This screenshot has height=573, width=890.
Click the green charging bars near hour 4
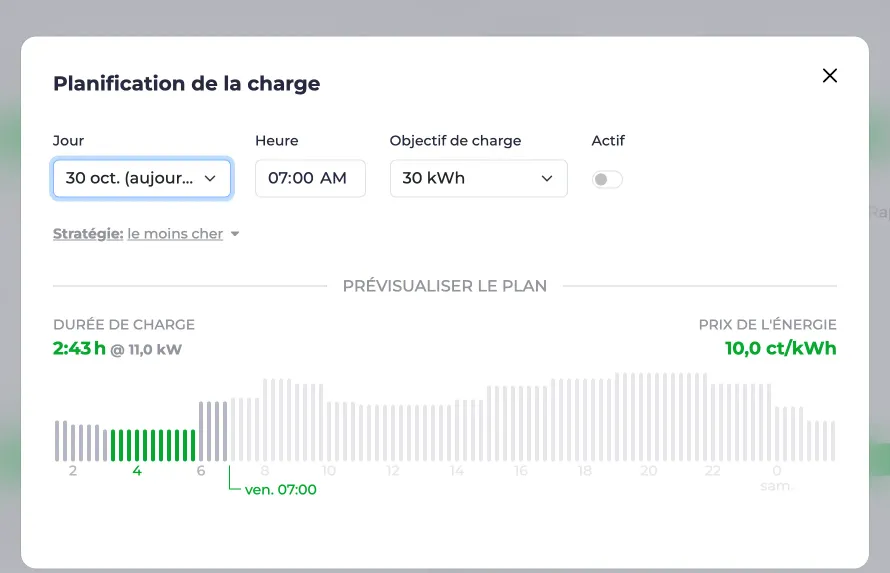pos(153,445)
